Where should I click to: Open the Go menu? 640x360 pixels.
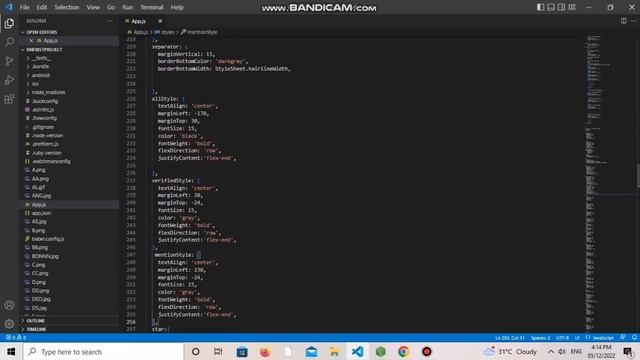(111, 7)
